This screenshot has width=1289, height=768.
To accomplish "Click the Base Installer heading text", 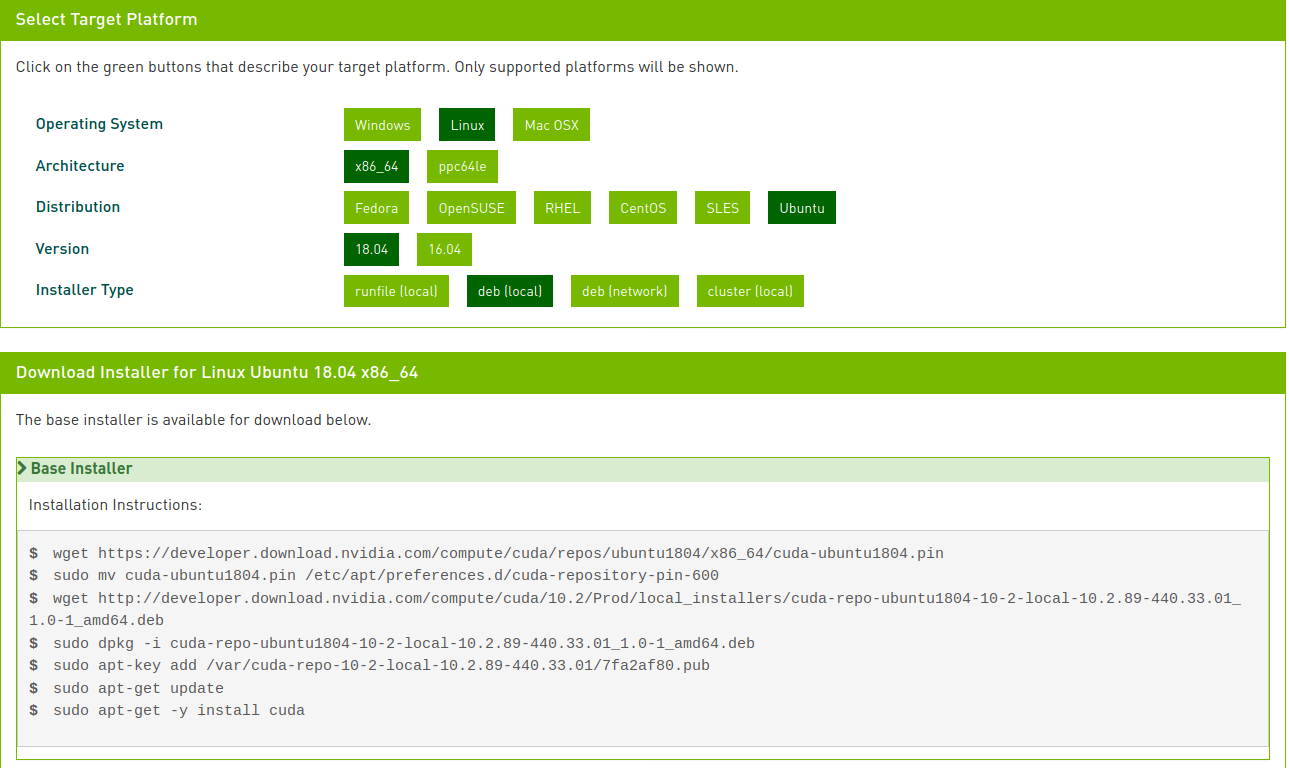I will pos(81,468).
